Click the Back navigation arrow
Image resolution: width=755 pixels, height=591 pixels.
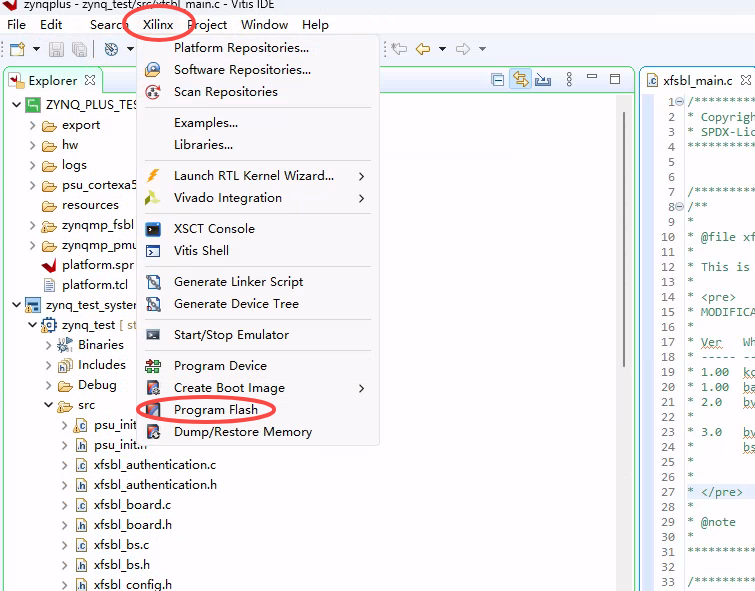(423, 49)
